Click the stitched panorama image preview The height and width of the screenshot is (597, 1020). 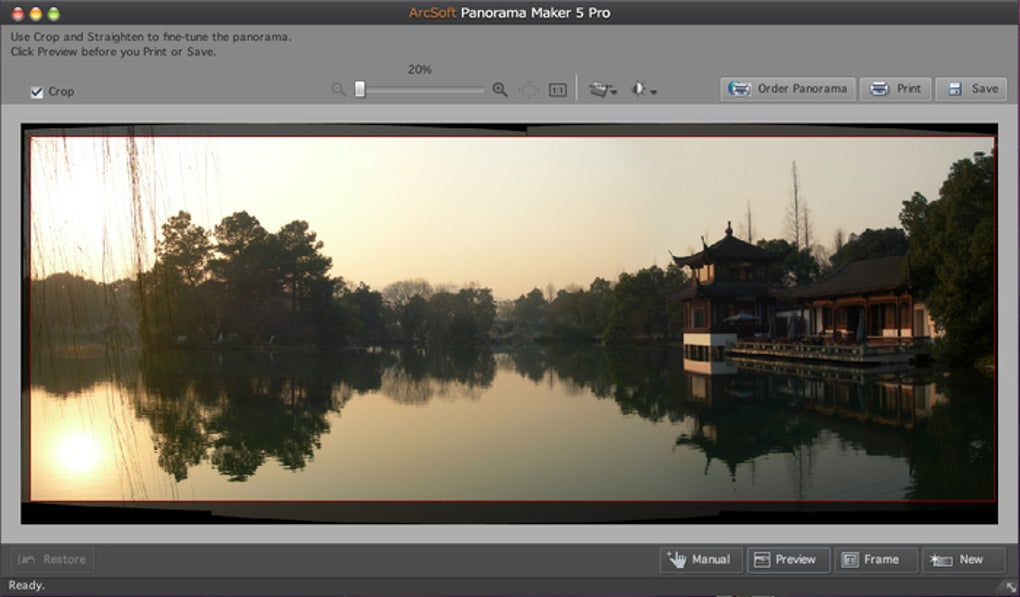tap(509, 323)
